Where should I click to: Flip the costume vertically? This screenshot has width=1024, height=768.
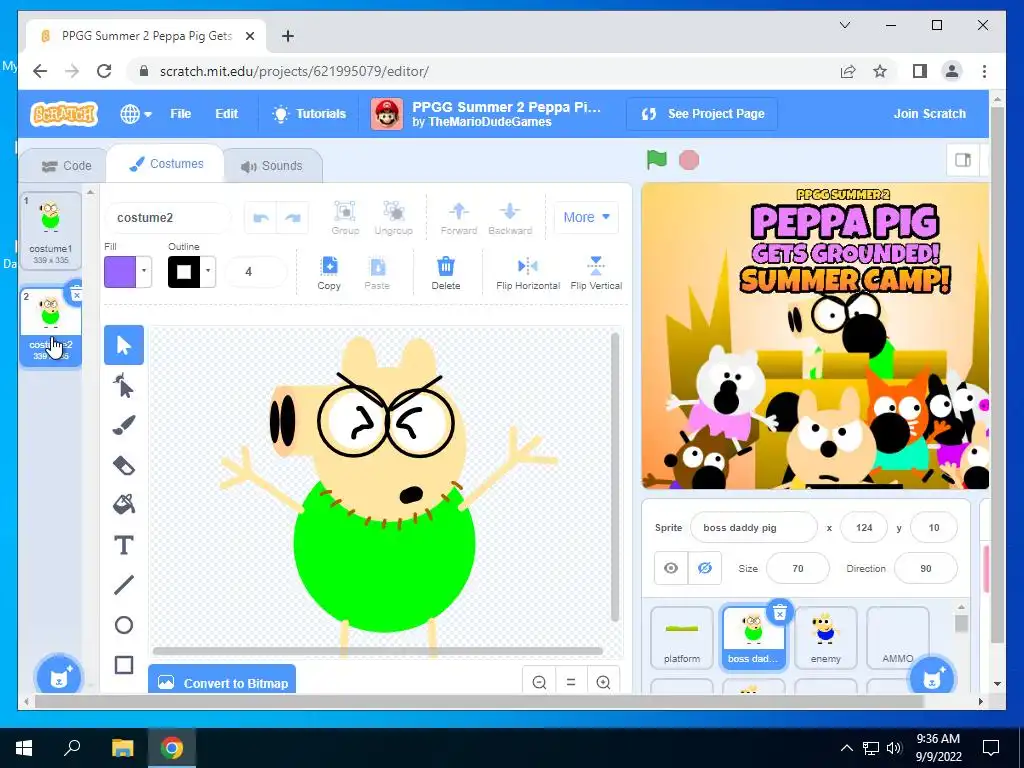point(596,273)
